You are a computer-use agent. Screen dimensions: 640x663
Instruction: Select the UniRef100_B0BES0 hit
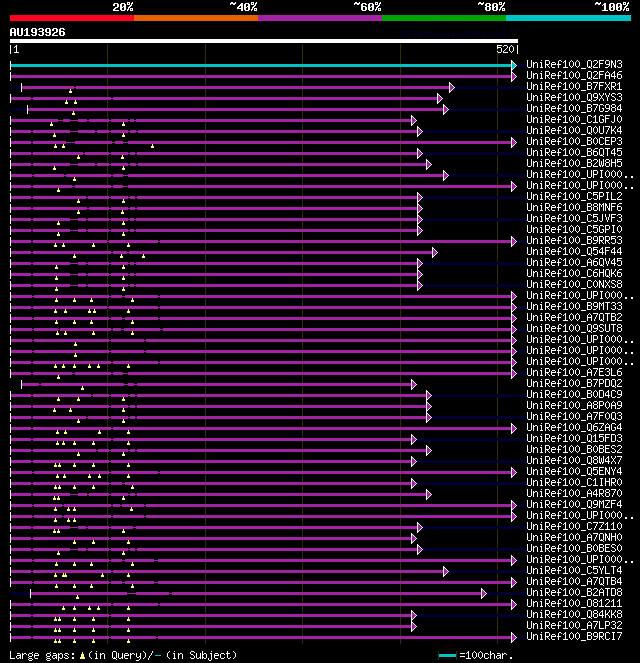[x=574, y=548]
